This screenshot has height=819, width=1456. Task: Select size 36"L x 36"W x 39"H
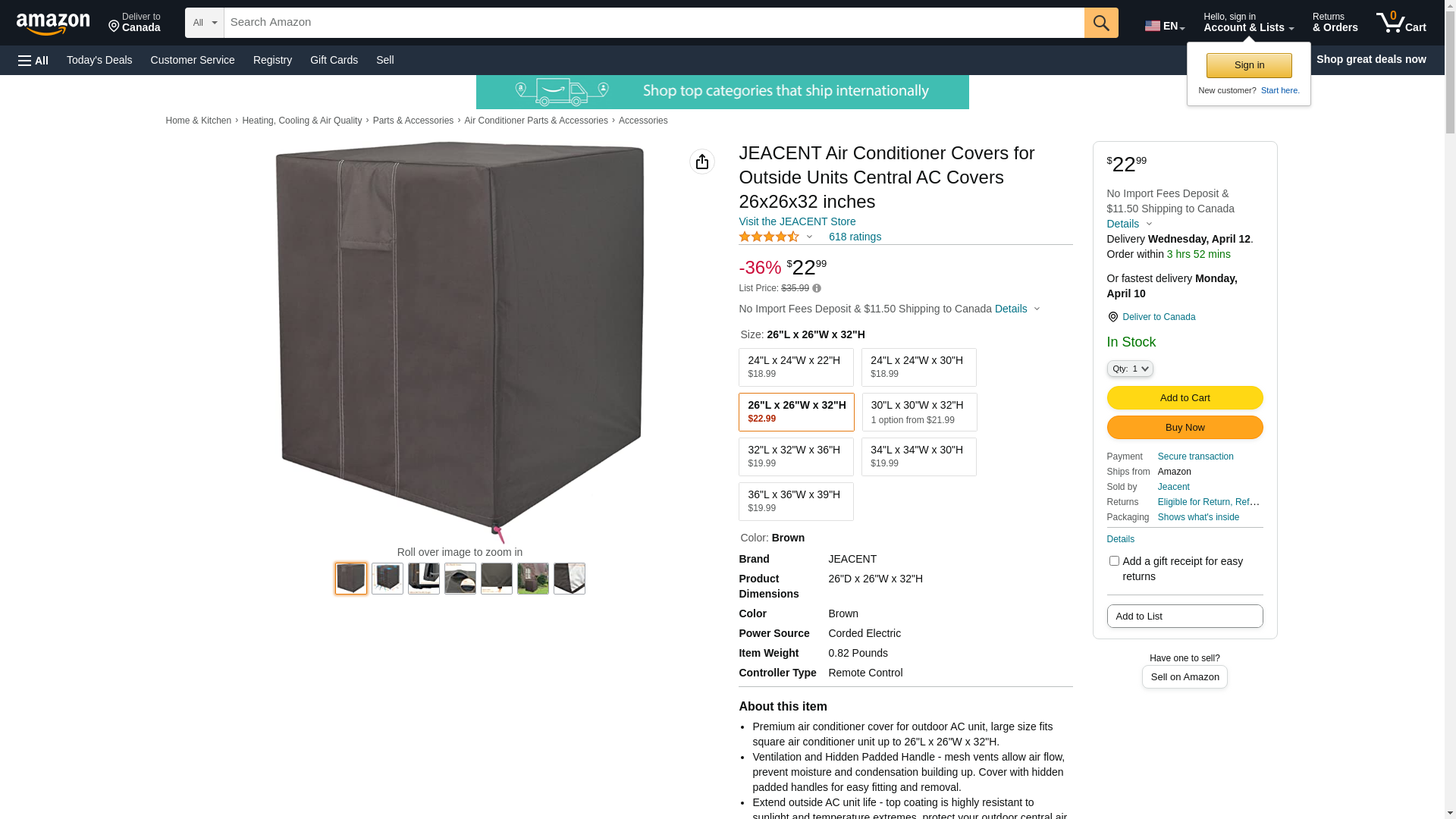pos(796,501)
